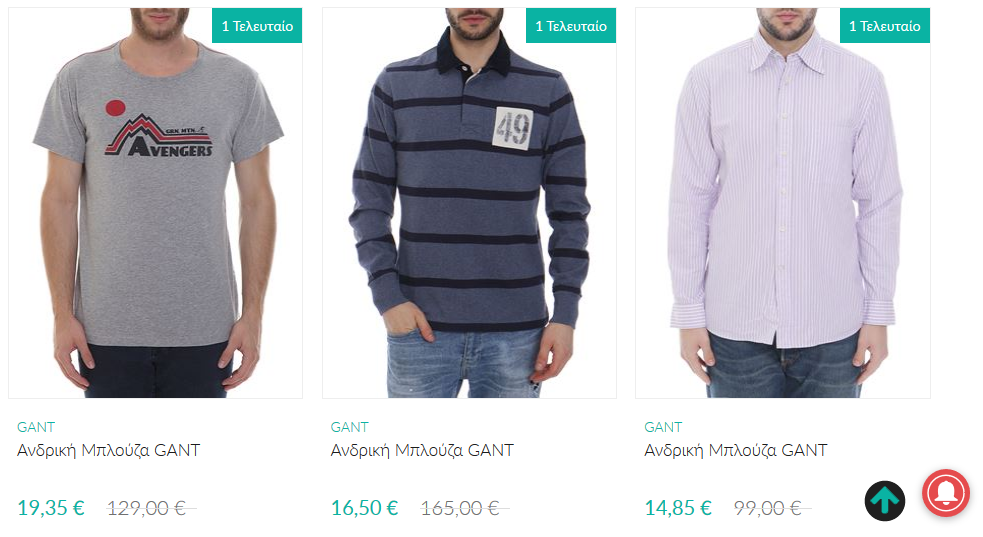
Task: Open the Ανδρική Μπλούζα GANT title for the lilac shirt
Action: [x=736, y=451]
